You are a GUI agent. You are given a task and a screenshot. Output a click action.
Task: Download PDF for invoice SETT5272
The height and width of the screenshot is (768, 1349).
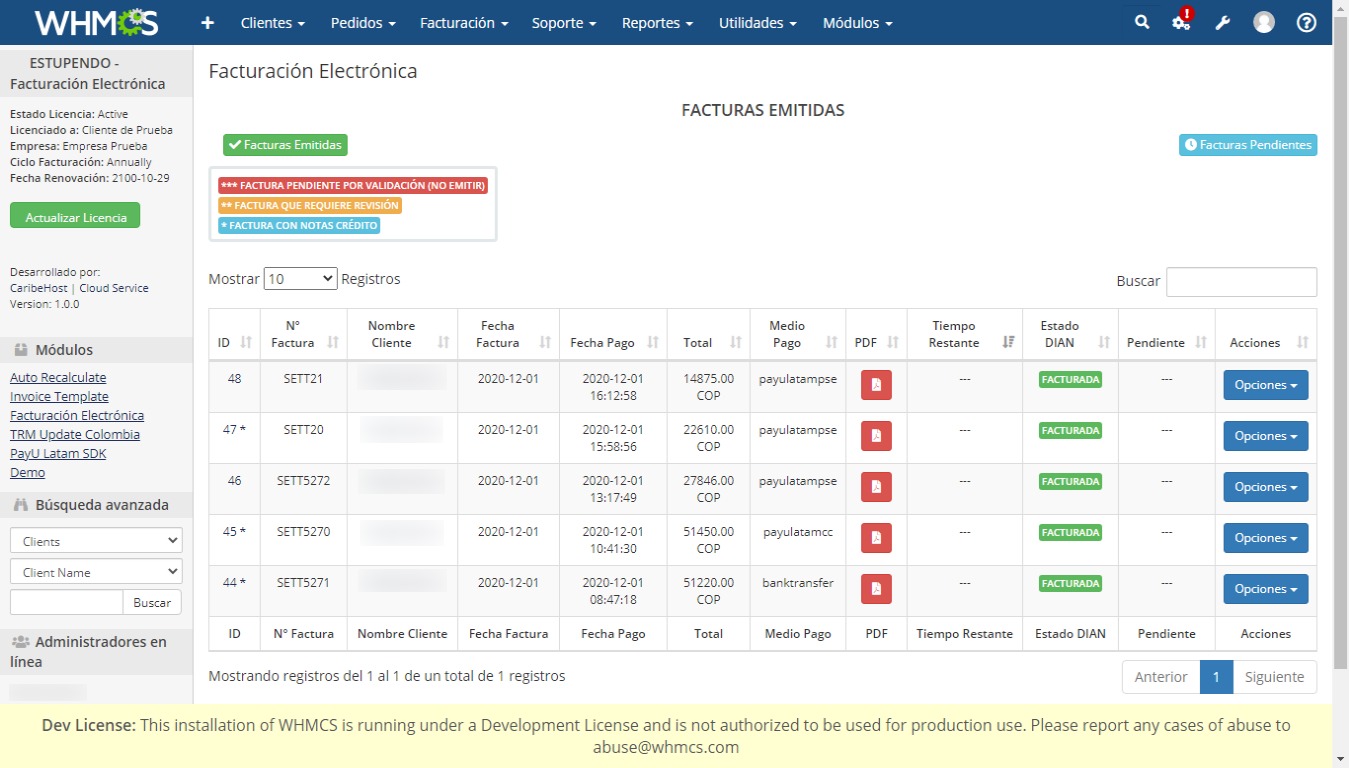[876, 487]
